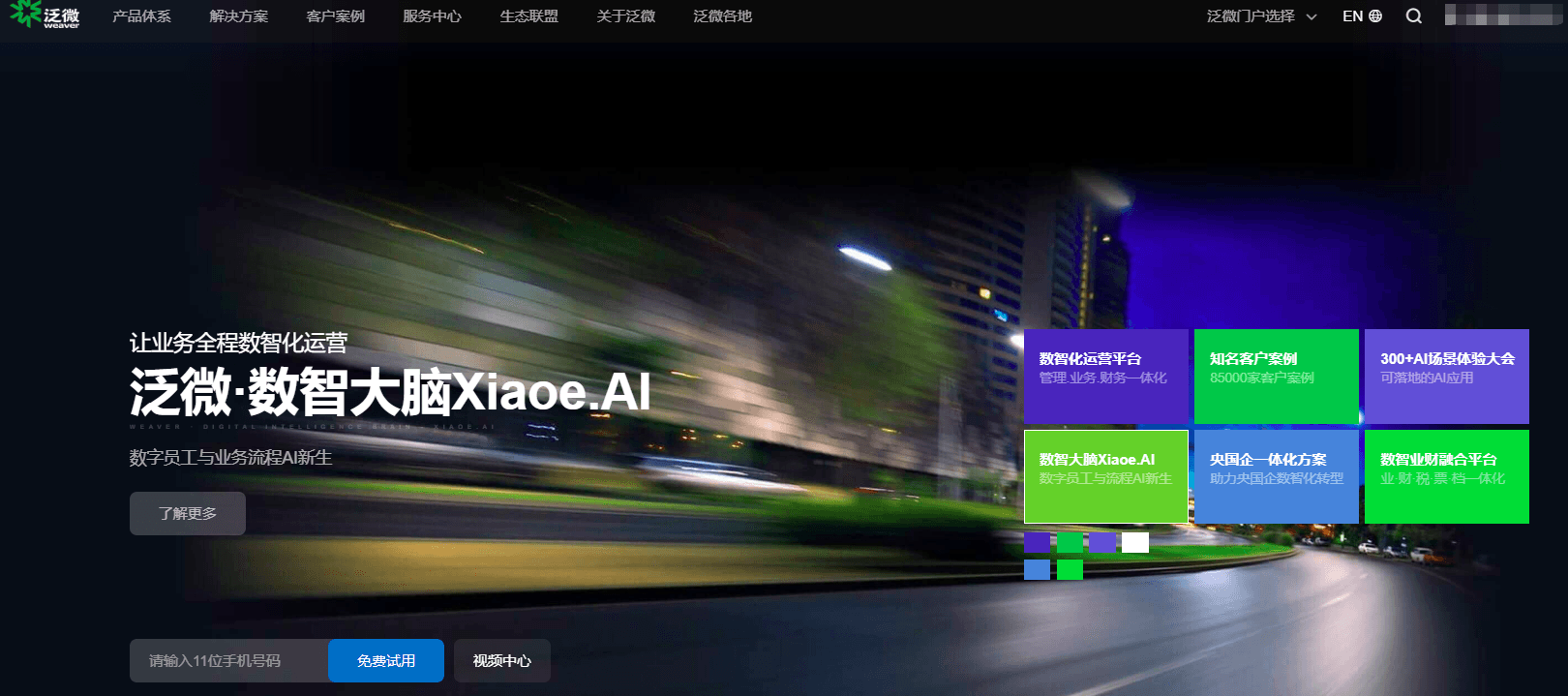This screenshot has height=696, width=1568.
Task: Open the 服务中心 menu
Action: tap(432, 16)
